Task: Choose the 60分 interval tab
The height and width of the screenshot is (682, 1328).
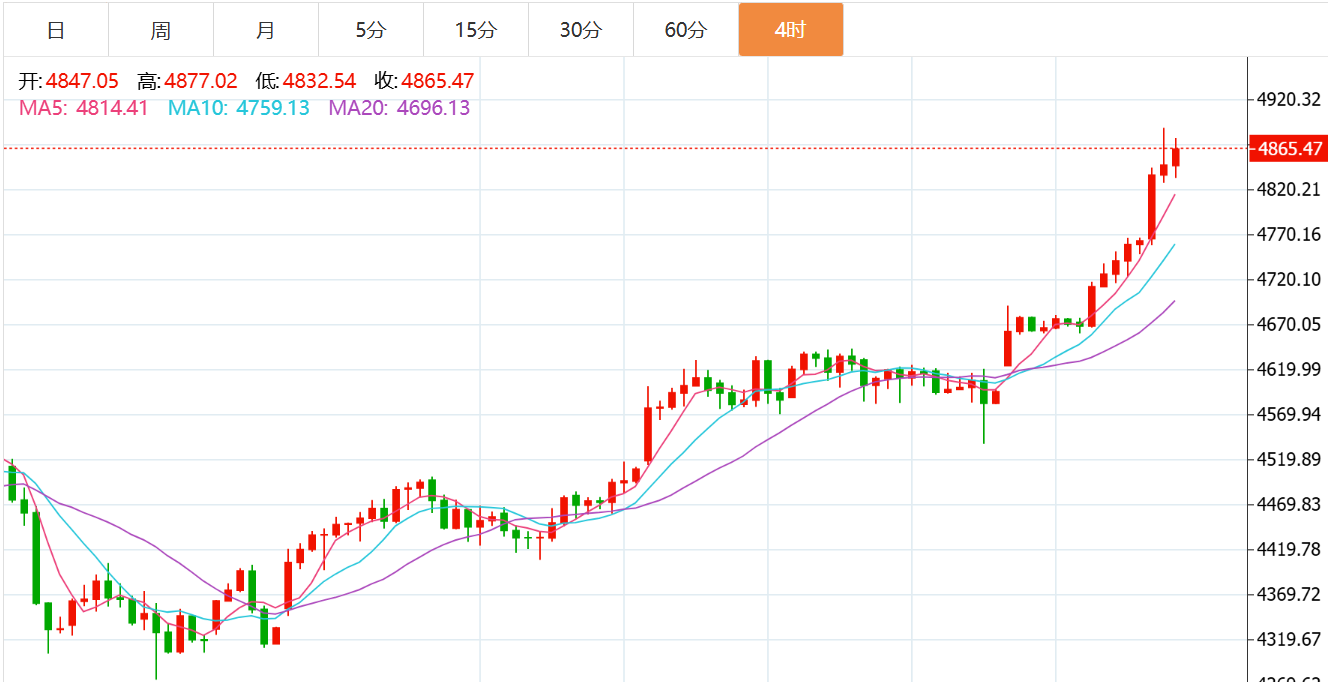Action: [x=686, y=30]
